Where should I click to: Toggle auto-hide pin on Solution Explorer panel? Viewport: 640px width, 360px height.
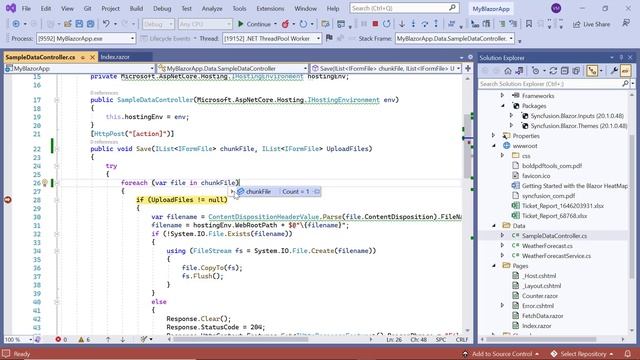click(621, 58)
